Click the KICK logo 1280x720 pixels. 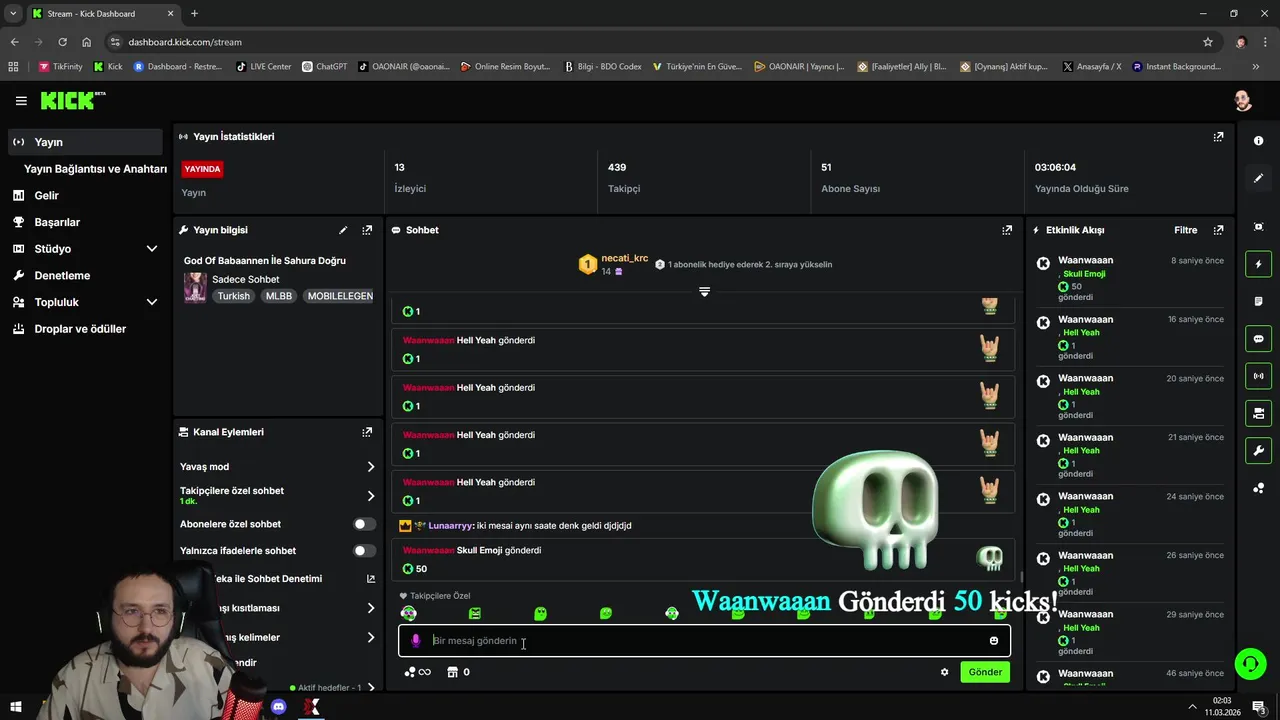[x=72, y=101]
